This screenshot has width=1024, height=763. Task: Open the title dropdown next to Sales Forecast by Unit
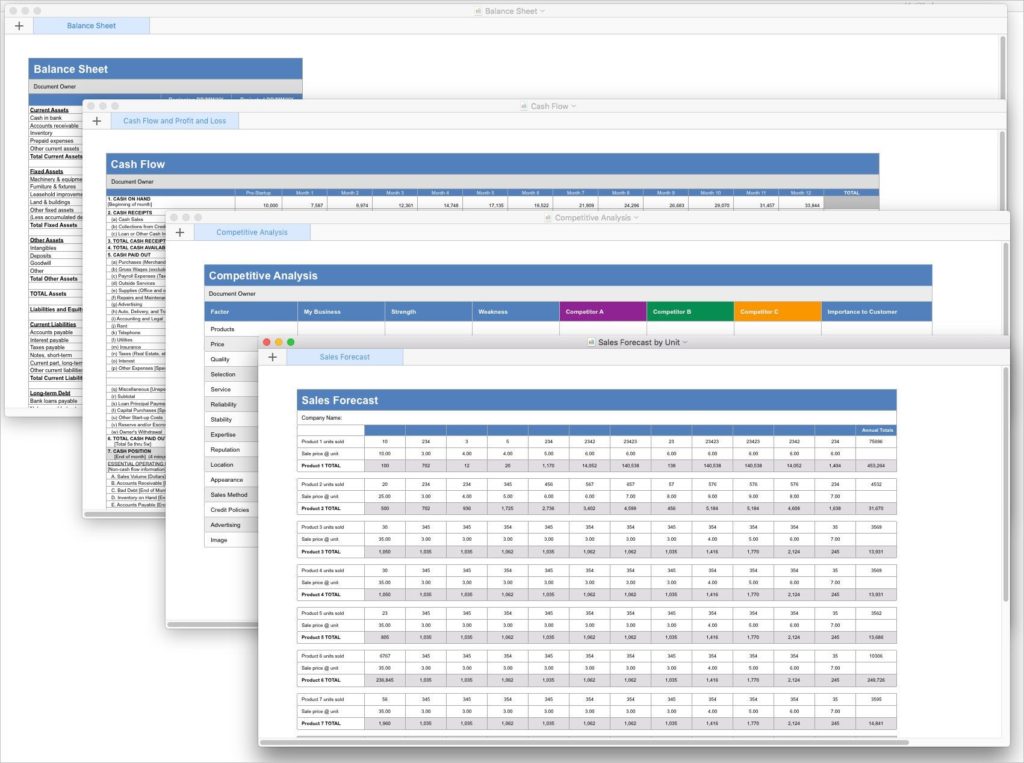[x=685, y=341]
